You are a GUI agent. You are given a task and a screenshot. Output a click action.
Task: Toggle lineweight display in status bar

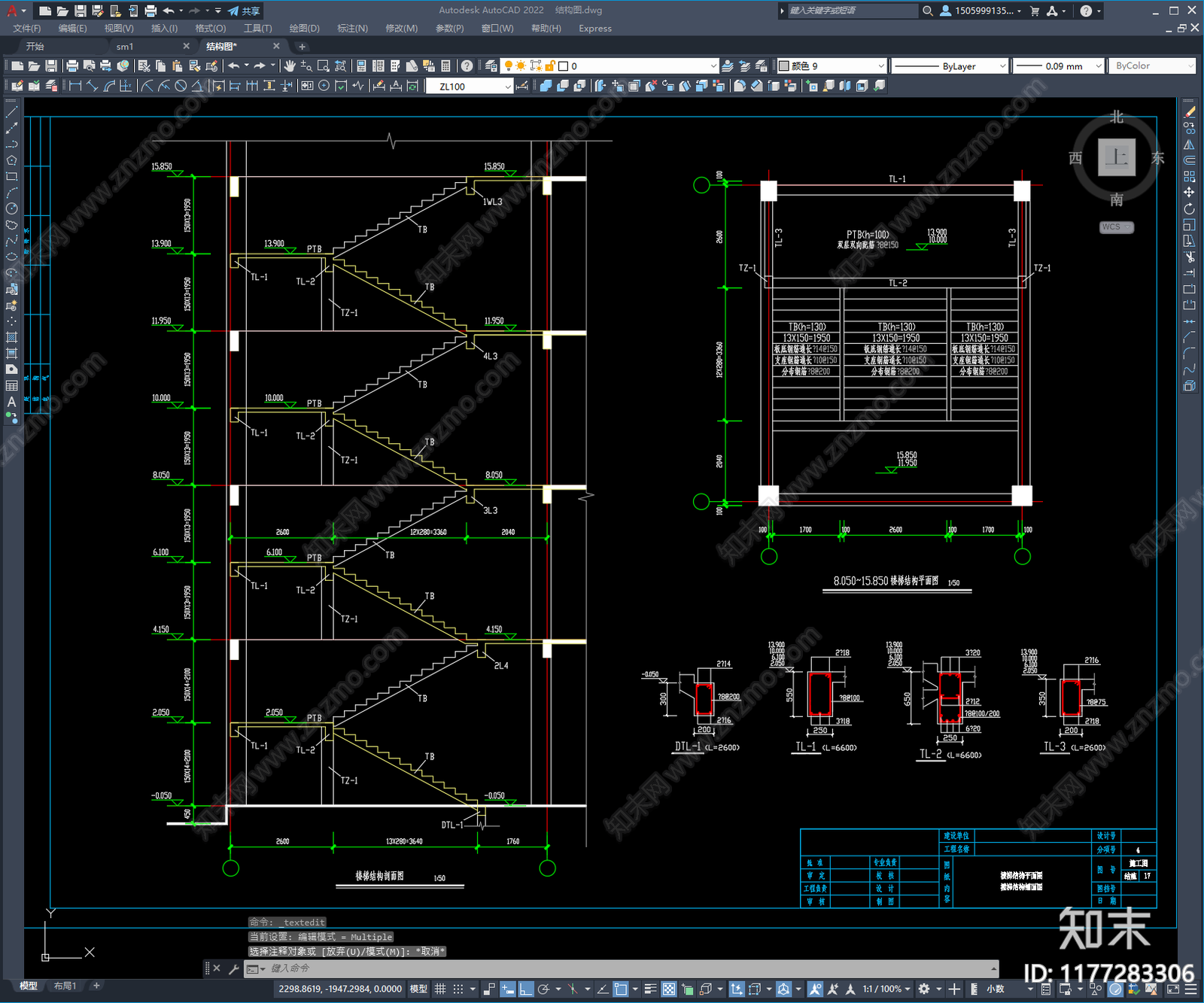click(x=650, y=989)
